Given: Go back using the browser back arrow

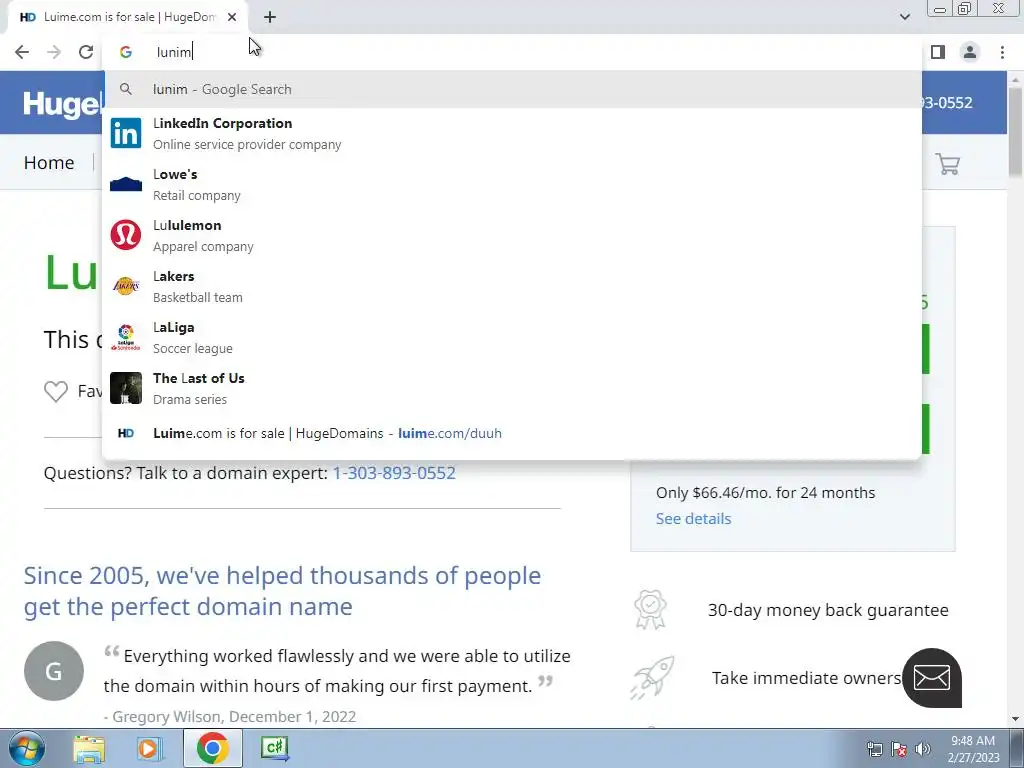Looking at the screenshot, I should tap(22, 52).
